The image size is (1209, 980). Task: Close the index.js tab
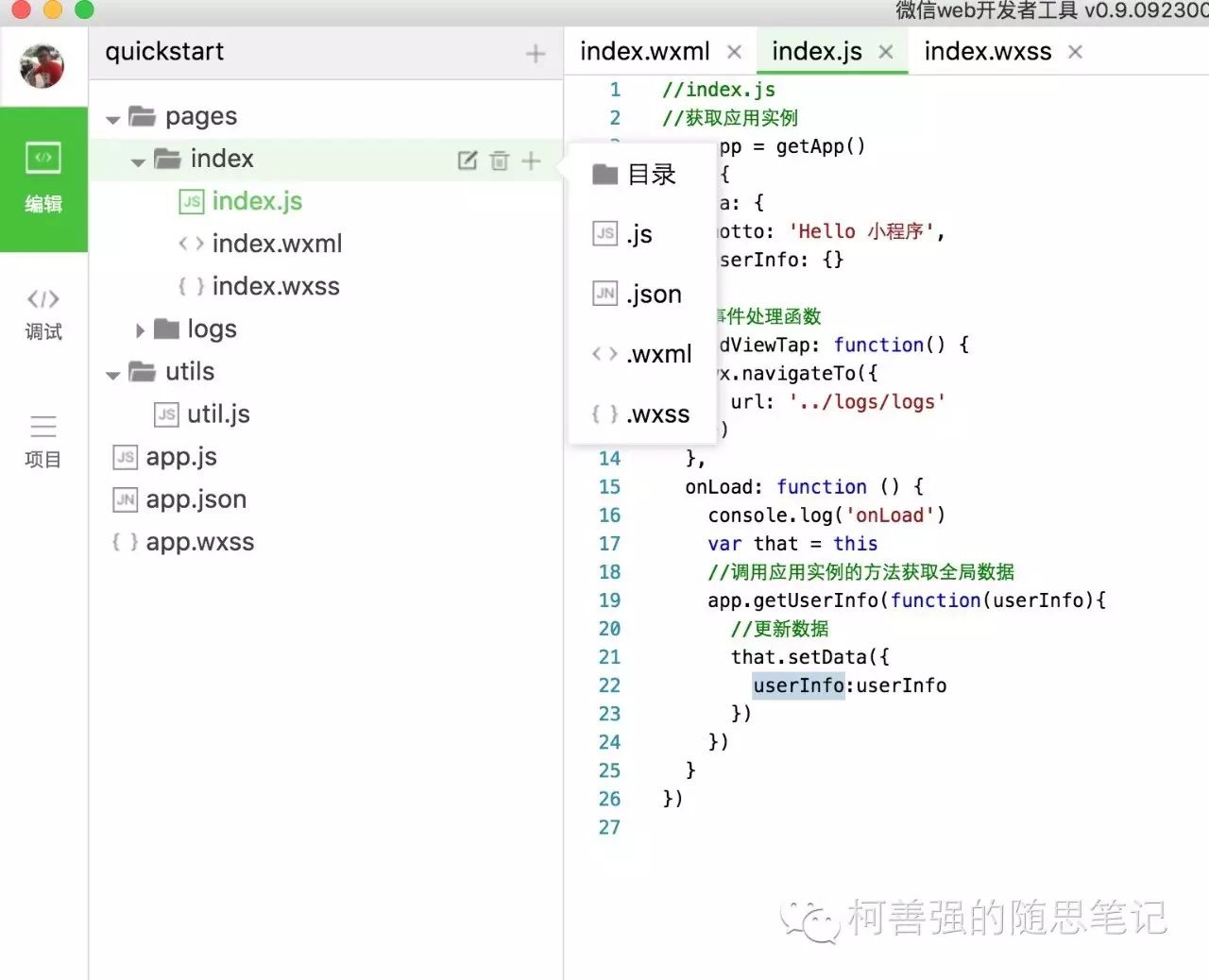(886, 52)
